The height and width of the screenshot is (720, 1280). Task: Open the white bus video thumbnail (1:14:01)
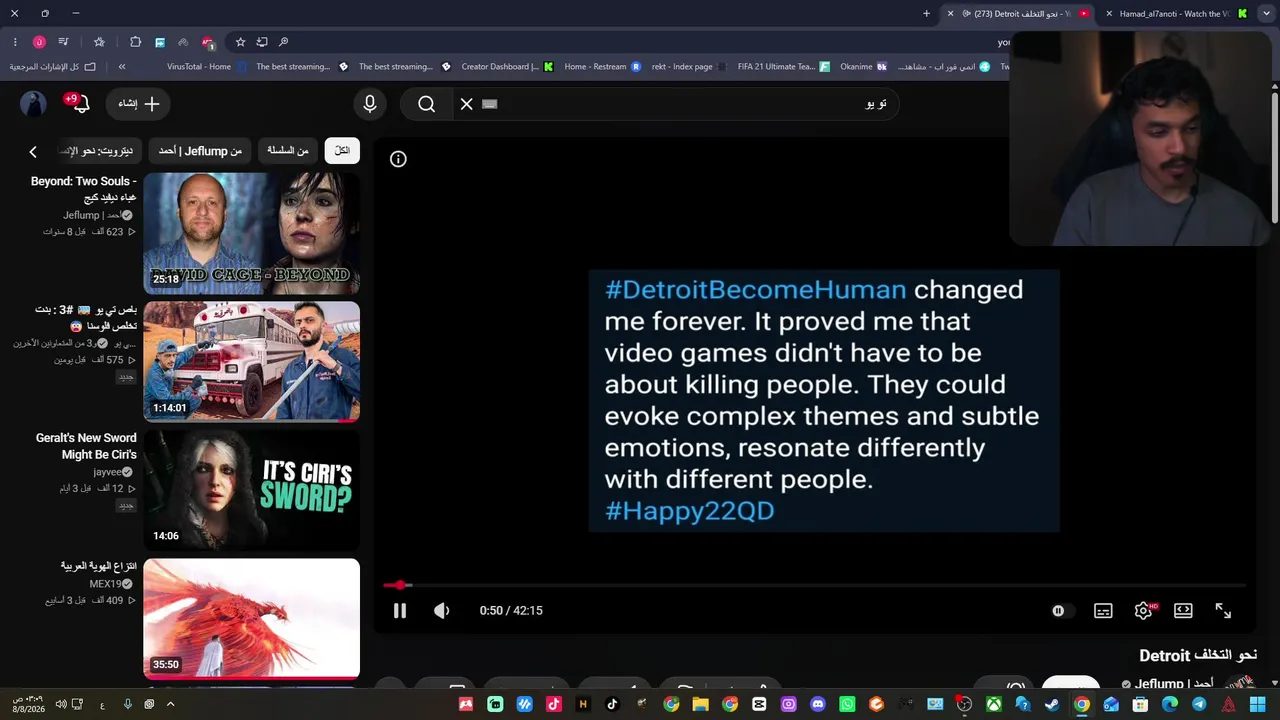pyautogui.click(x=251, y=361)
